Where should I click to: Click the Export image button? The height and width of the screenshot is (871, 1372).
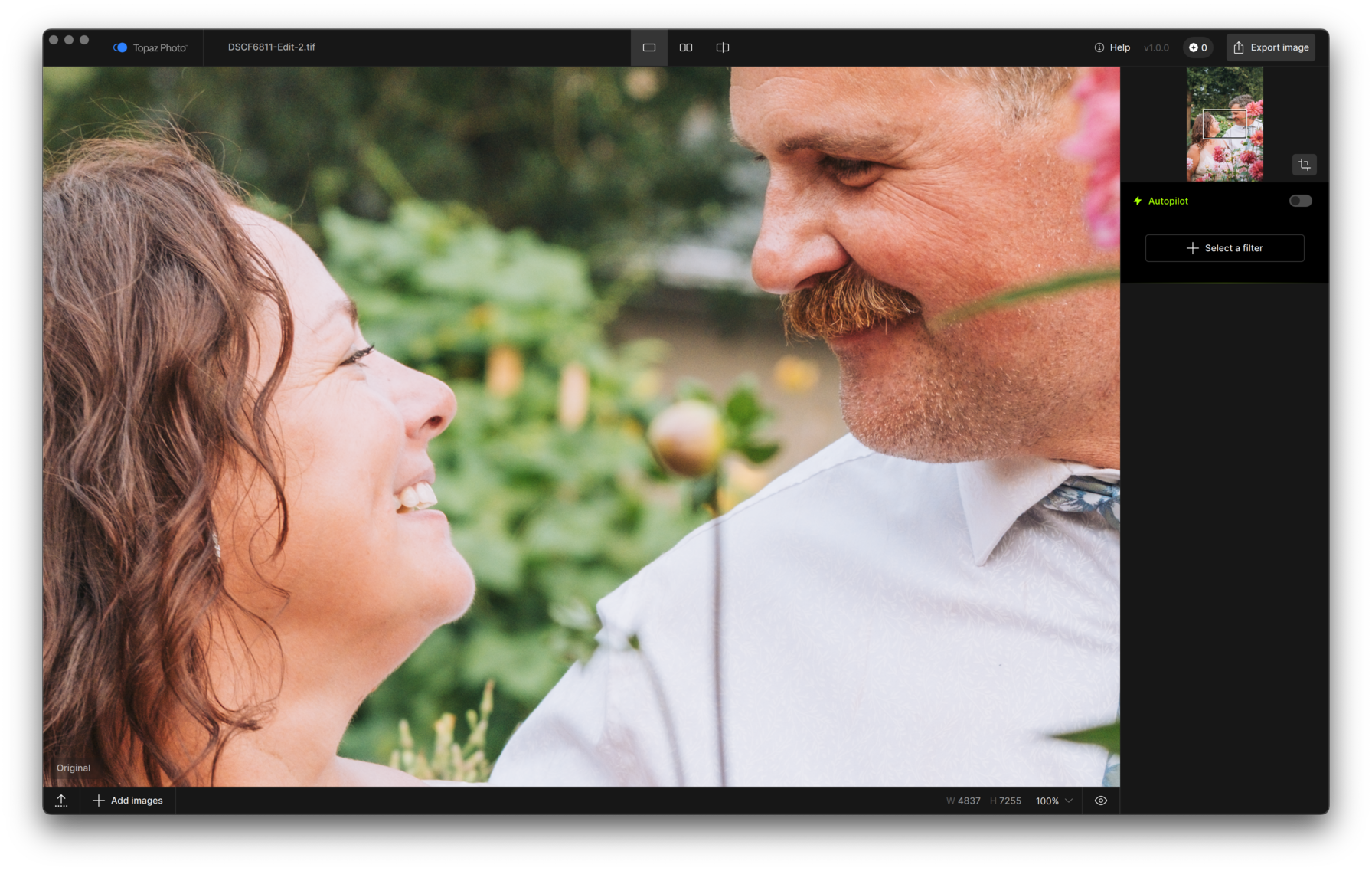[x=1271, y=47]
